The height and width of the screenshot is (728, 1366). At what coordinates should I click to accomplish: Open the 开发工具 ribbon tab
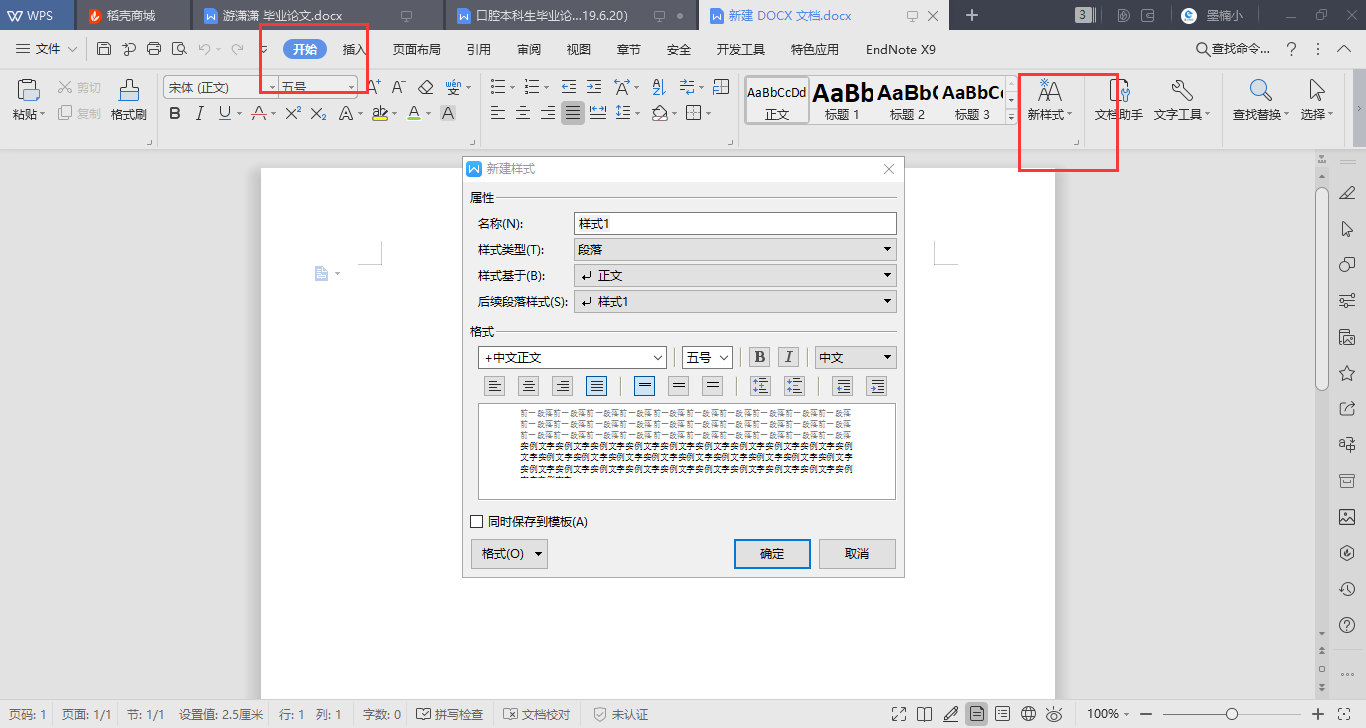(741, 49)
